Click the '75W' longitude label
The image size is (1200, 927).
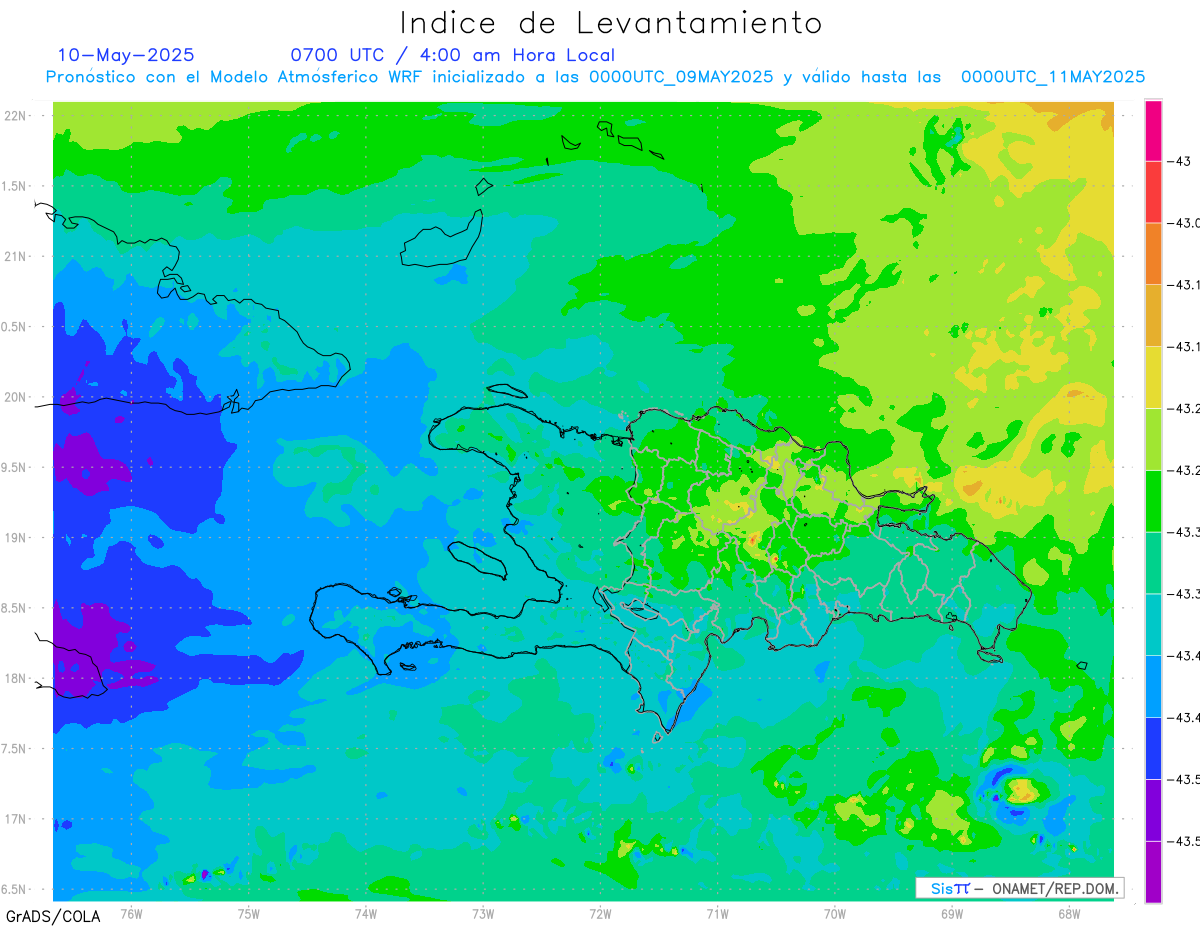click(248, 913)
